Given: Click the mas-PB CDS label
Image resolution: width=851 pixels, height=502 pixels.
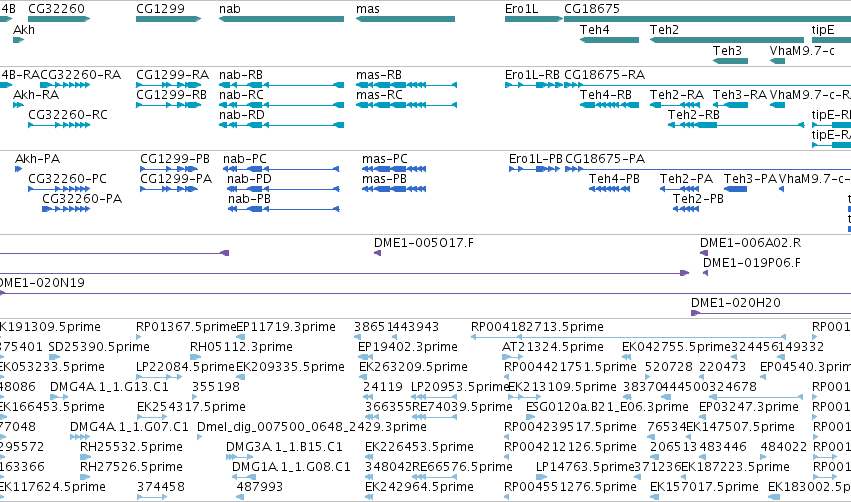Looking at the screenshot, I should pos(384,179).
